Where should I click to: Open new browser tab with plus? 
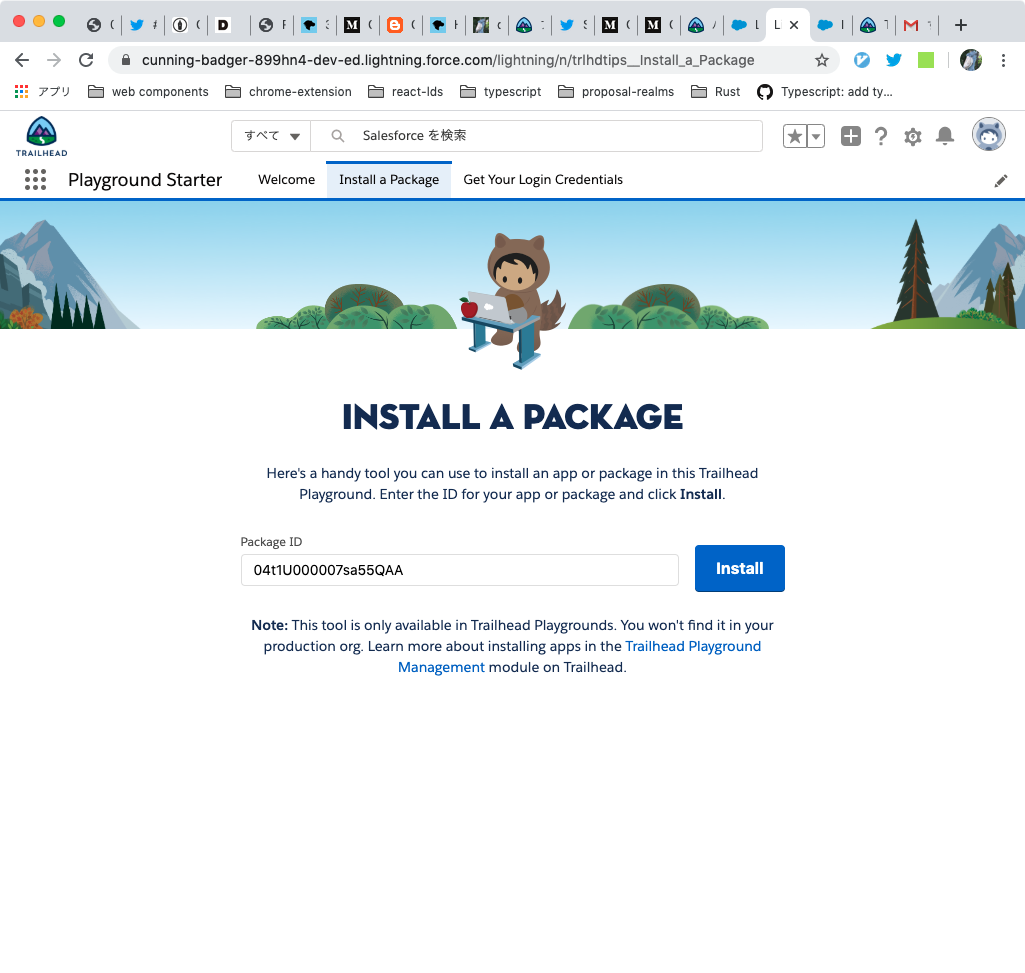coord(960,25)
